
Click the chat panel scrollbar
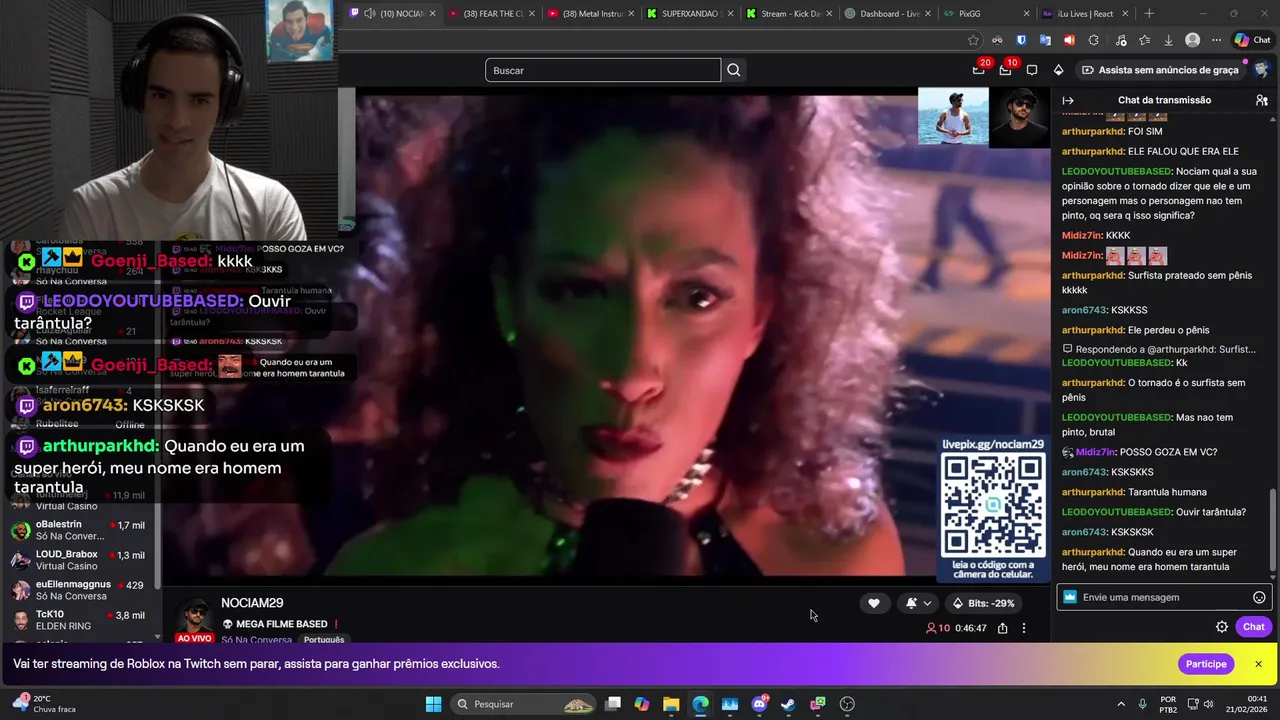pos(1273,530)
